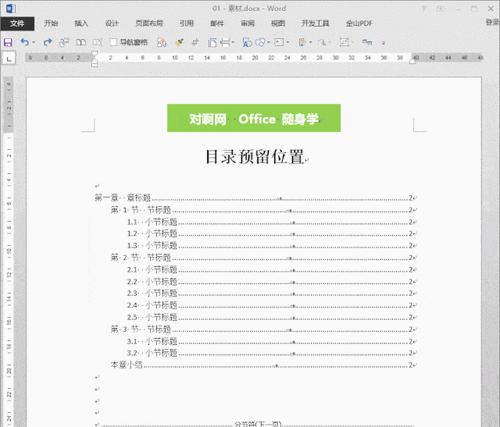Click the 登录 sign-in link
The image size is (500, 427).
coord(493,22)
